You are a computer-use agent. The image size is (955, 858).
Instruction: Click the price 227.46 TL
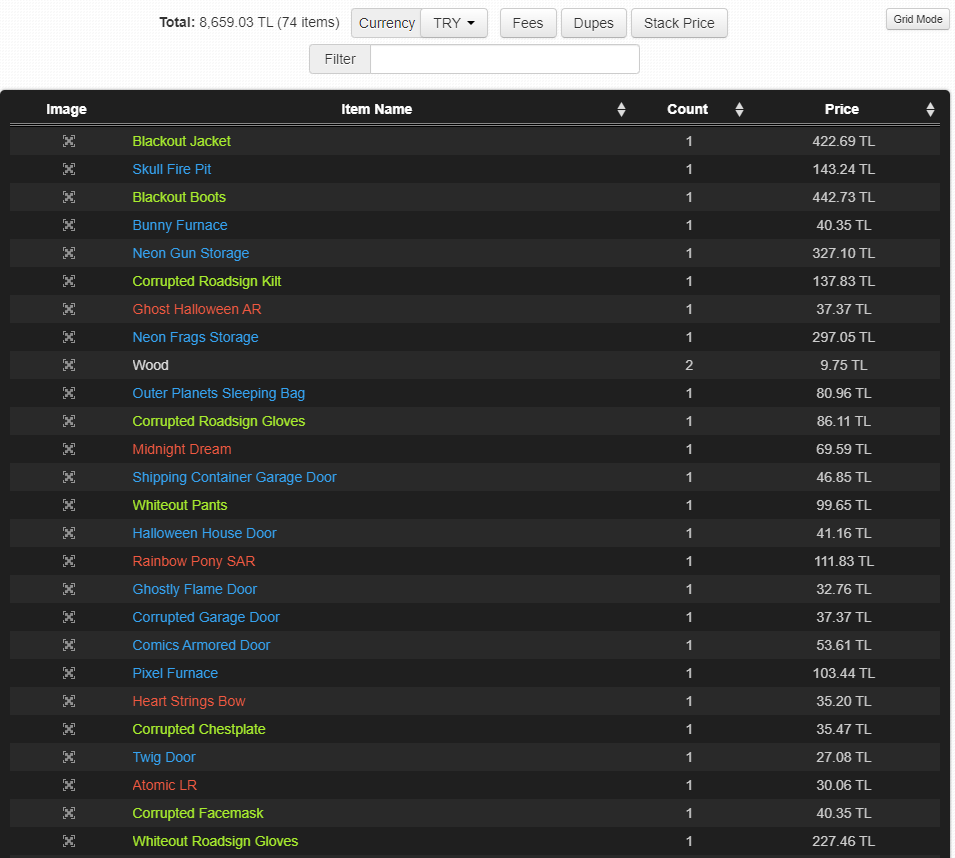(844, 842)
